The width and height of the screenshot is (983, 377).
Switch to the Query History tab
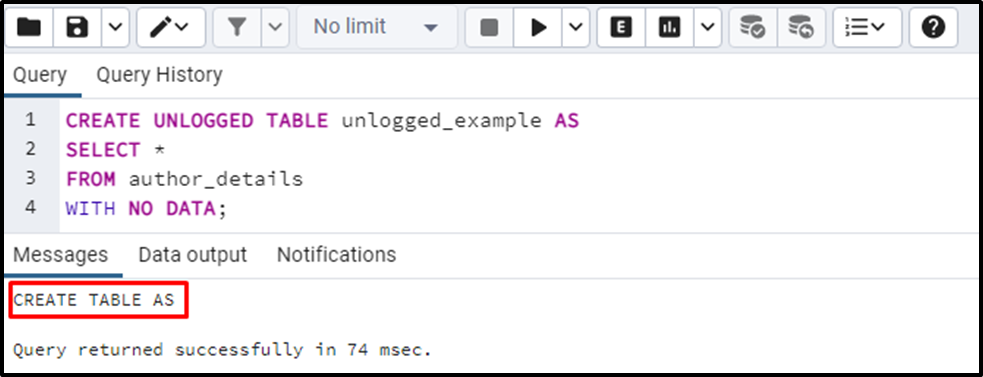coord(159,75)
